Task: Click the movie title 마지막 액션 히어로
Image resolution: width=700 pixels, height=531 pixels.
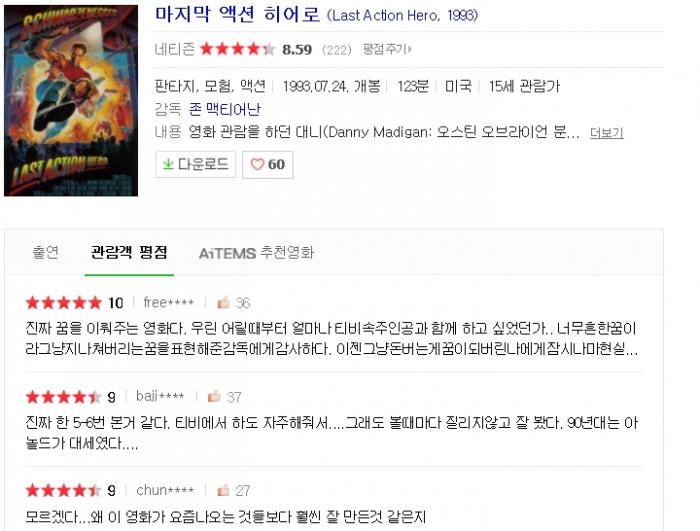Action: pyautogui.click(x=238, y=15)
